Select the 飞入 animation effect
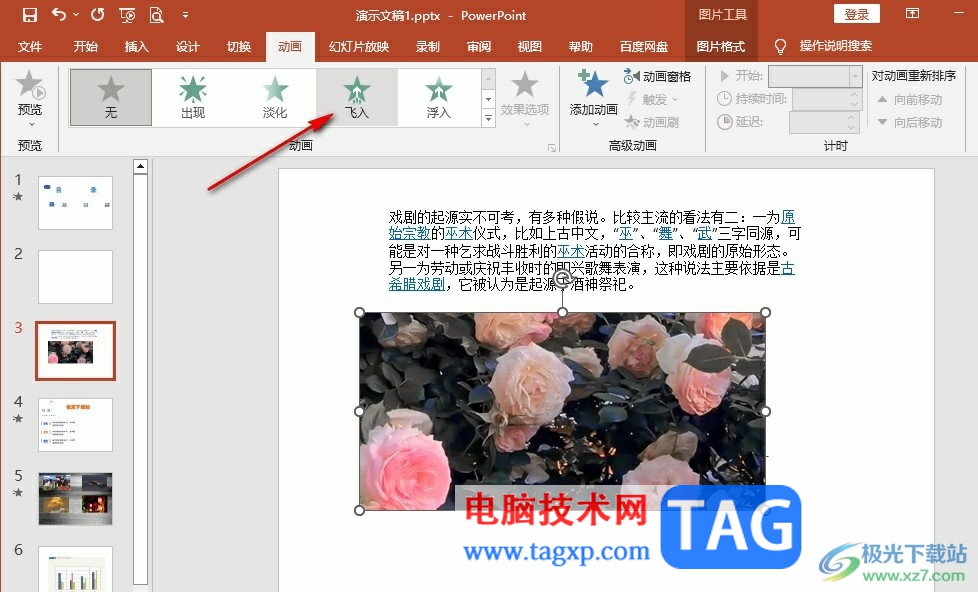The height and width of the screenshot is (592, 978). coord(357,97)
